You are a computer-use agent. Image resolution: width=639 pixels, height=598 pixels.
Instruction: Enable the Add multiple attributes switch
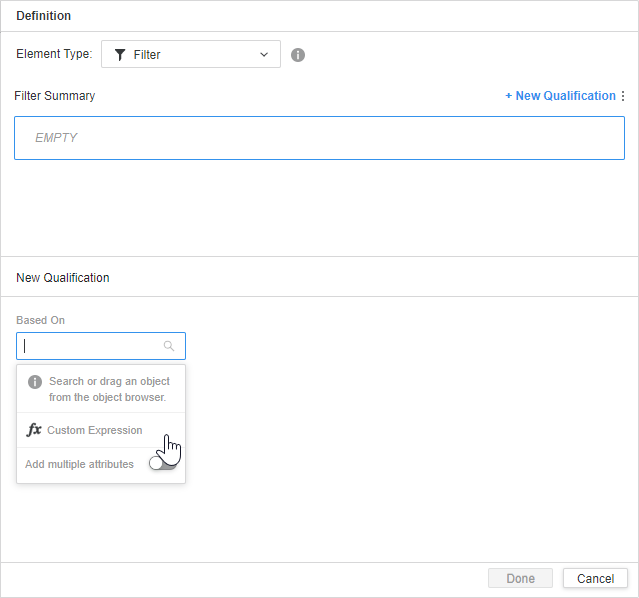tap(161, 464)
